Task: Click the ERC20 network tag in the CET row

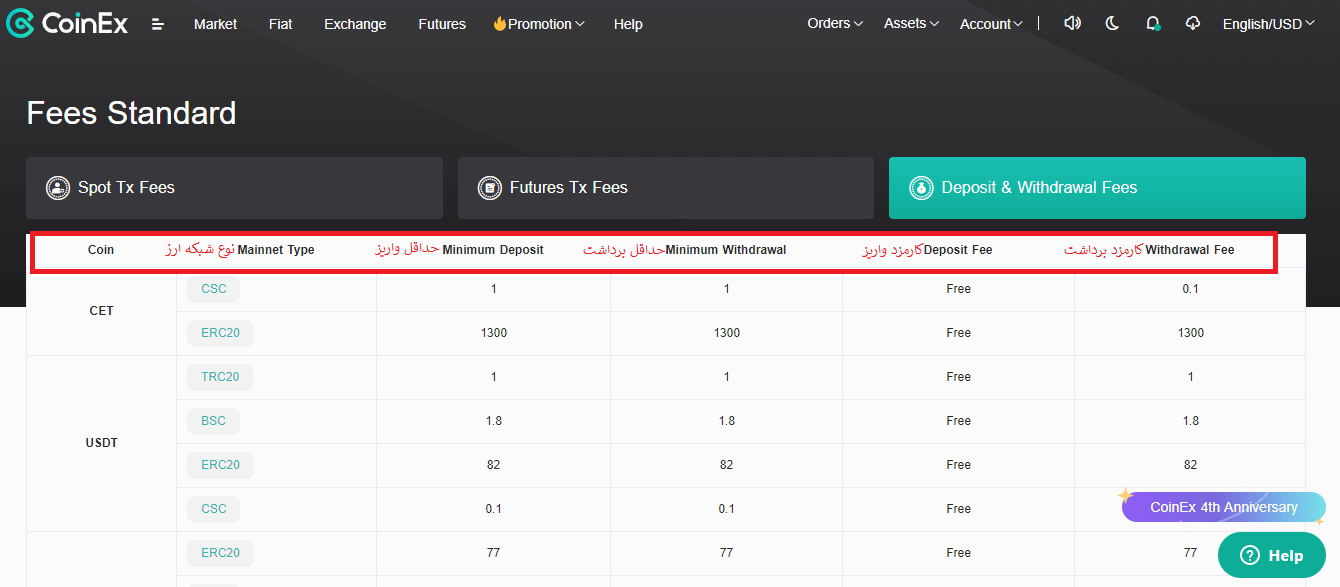Action: tap(221, 333)
